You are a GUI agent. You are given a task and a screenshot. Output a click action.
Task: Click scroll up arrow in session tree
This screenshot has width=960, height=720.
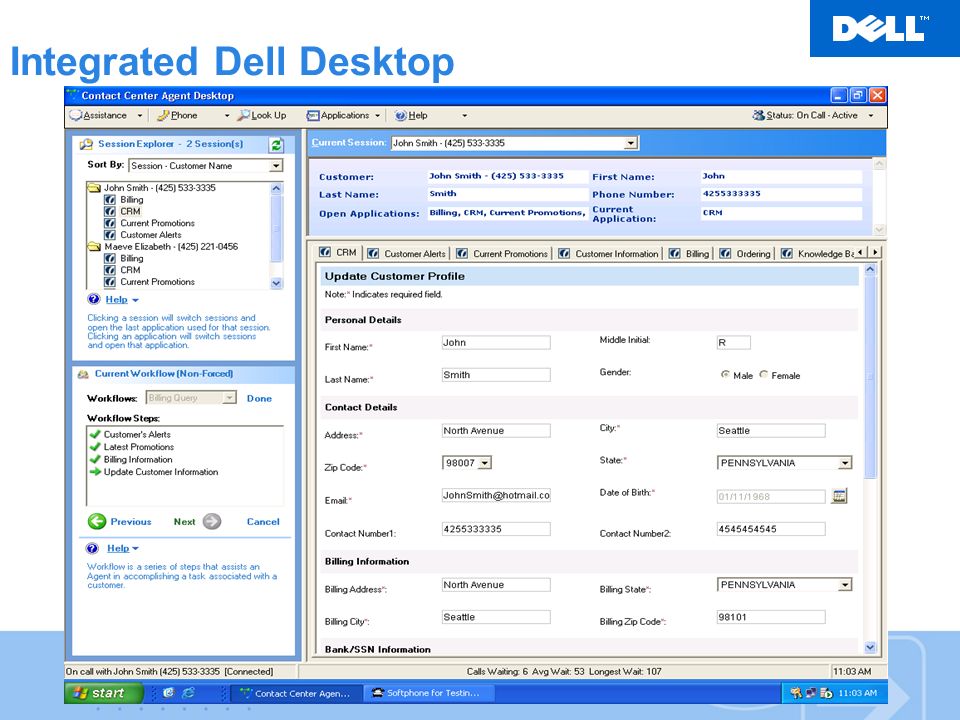(276, 189)
